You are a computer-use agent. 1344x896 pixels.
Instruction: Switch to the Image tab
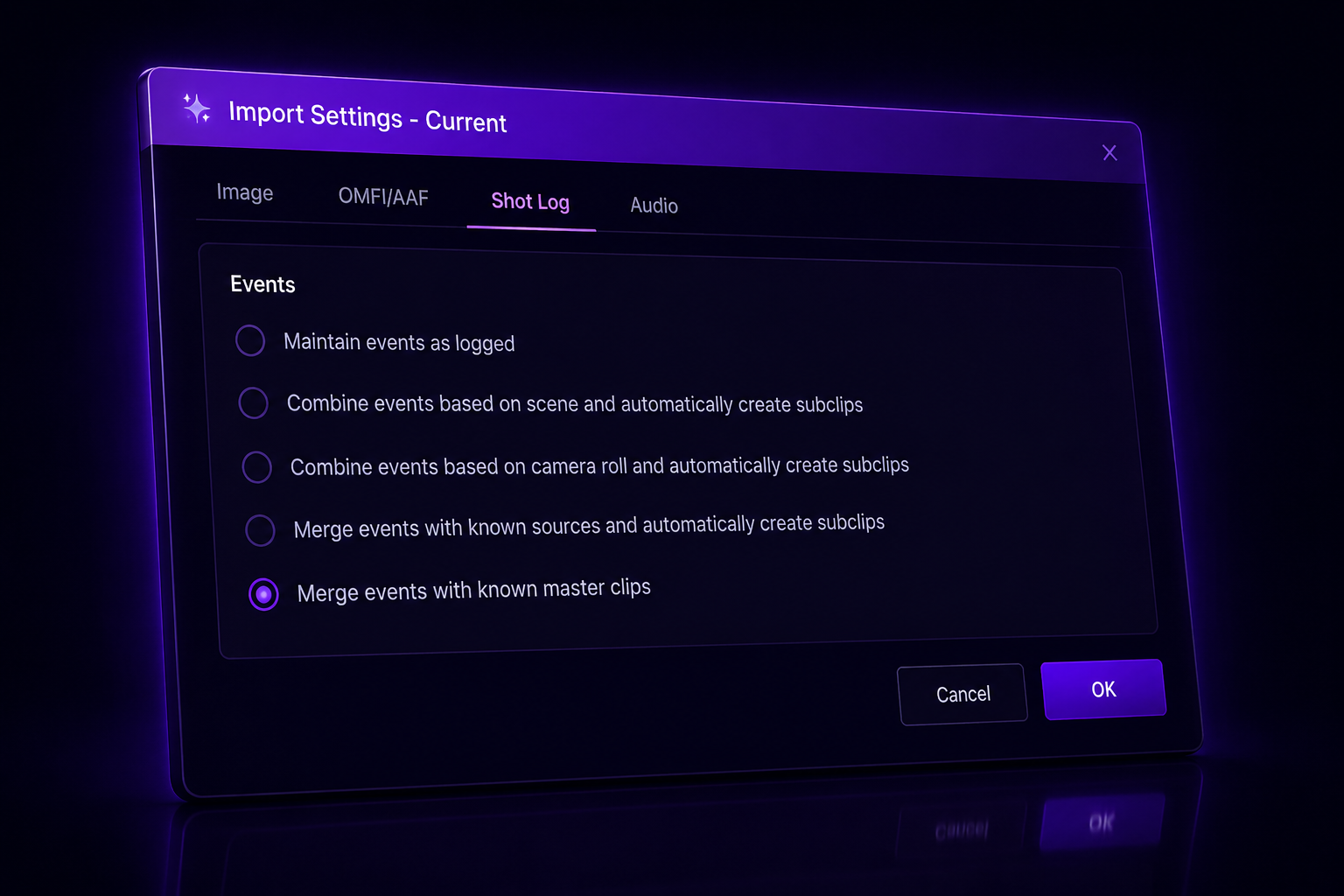click(x=245, y=192)
